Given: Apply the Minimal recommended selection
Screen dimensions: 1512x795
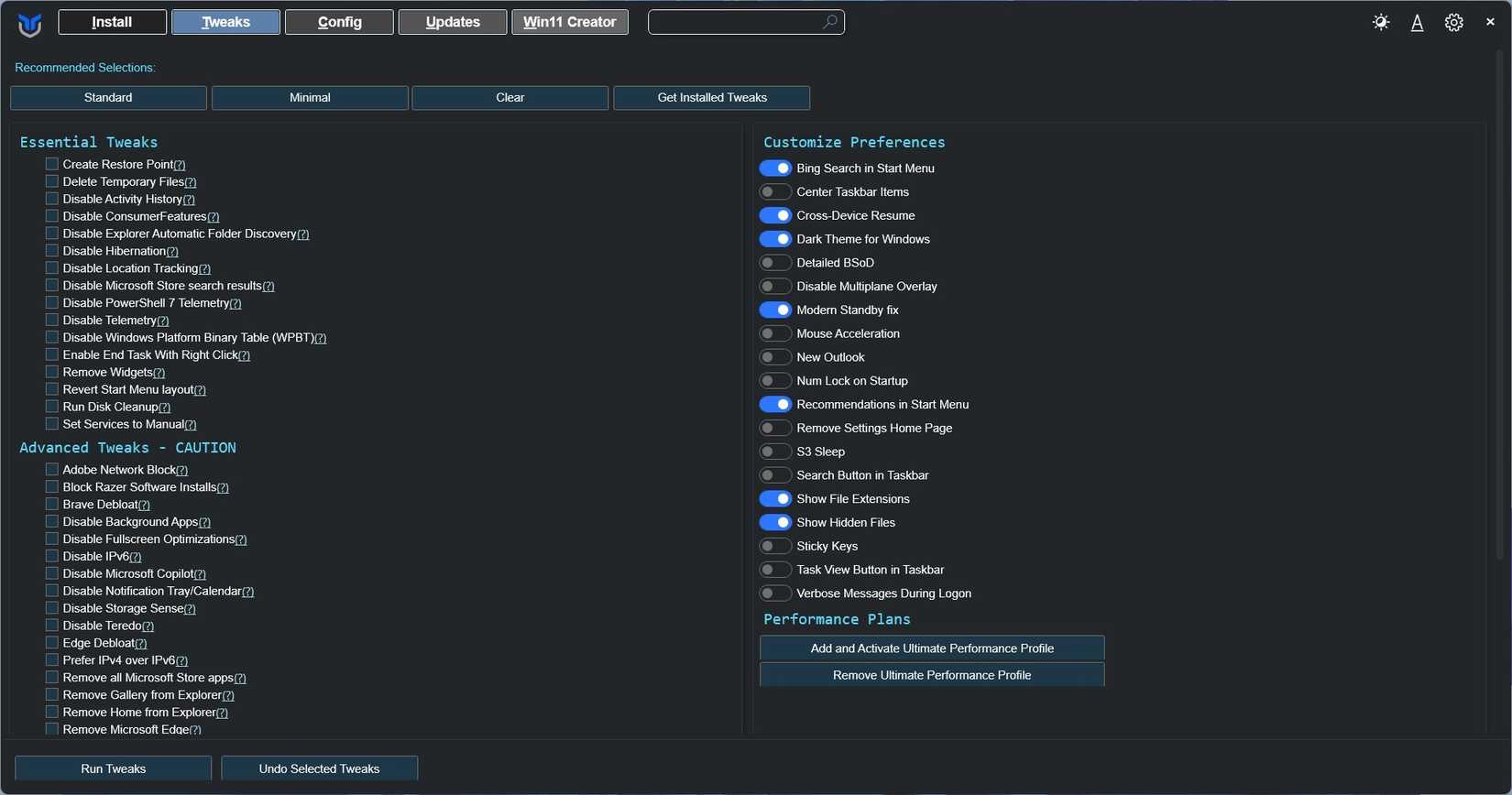Looking at the screenshot, I should coord(310,98).
